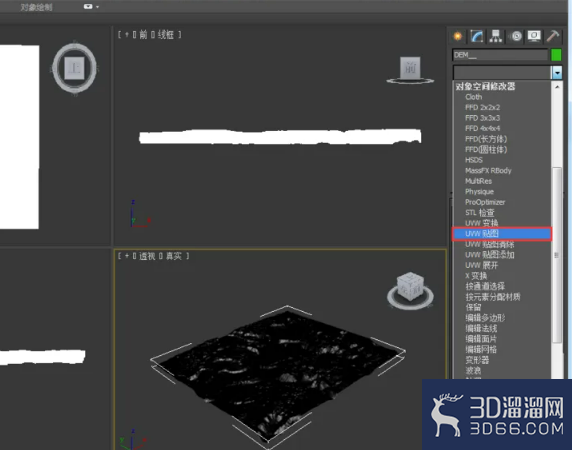Choose the FFD 4x4x4 modifier

[482, 129]
